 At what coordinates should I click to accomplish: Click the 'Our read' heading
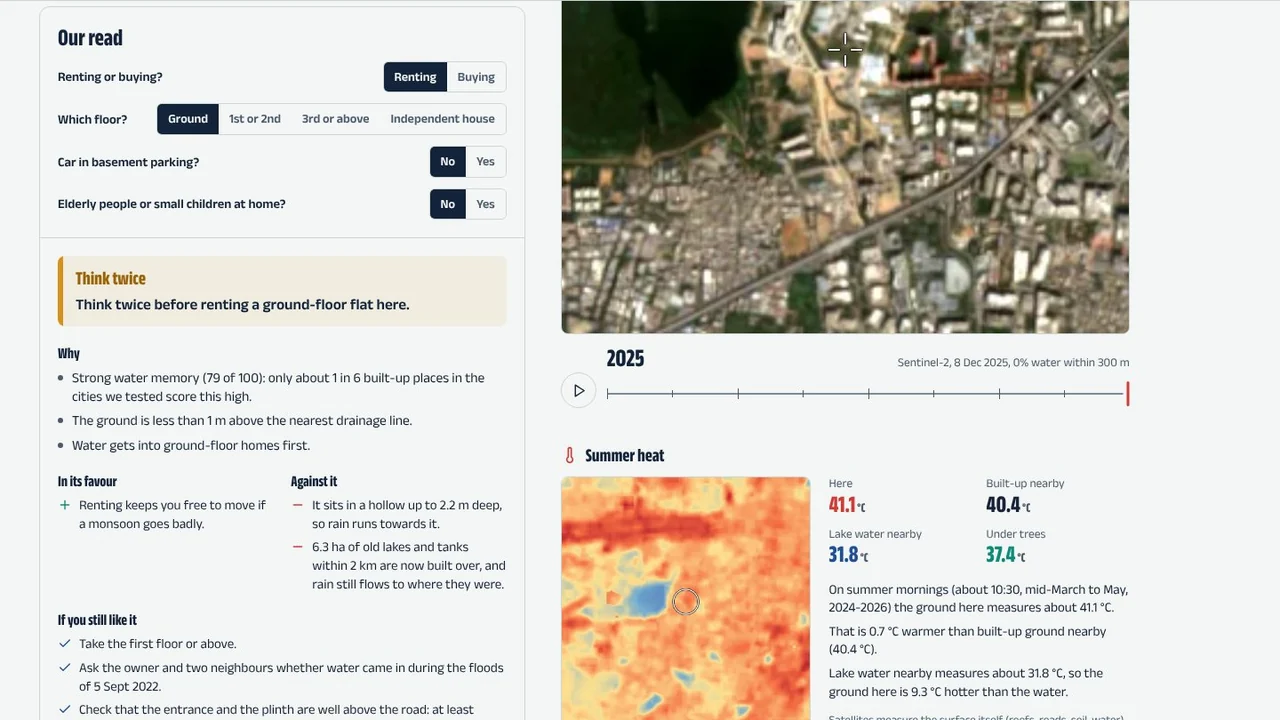pyautogui.click(x=90, y=38)
